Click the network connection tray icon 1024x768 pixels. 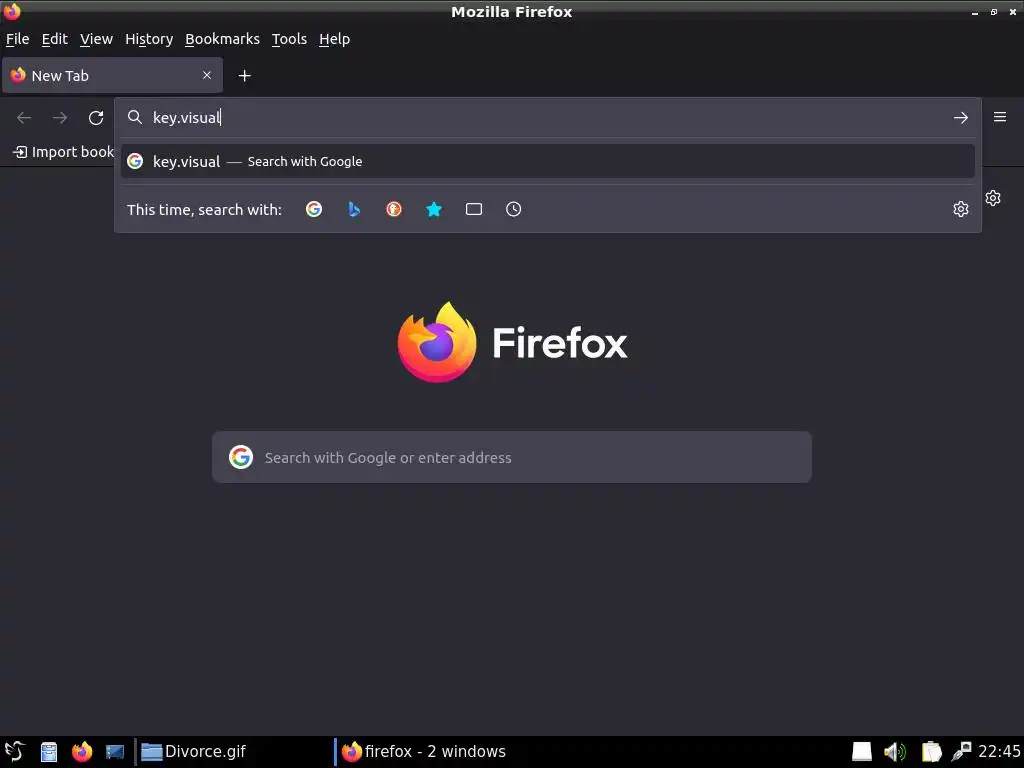(962, 752)
